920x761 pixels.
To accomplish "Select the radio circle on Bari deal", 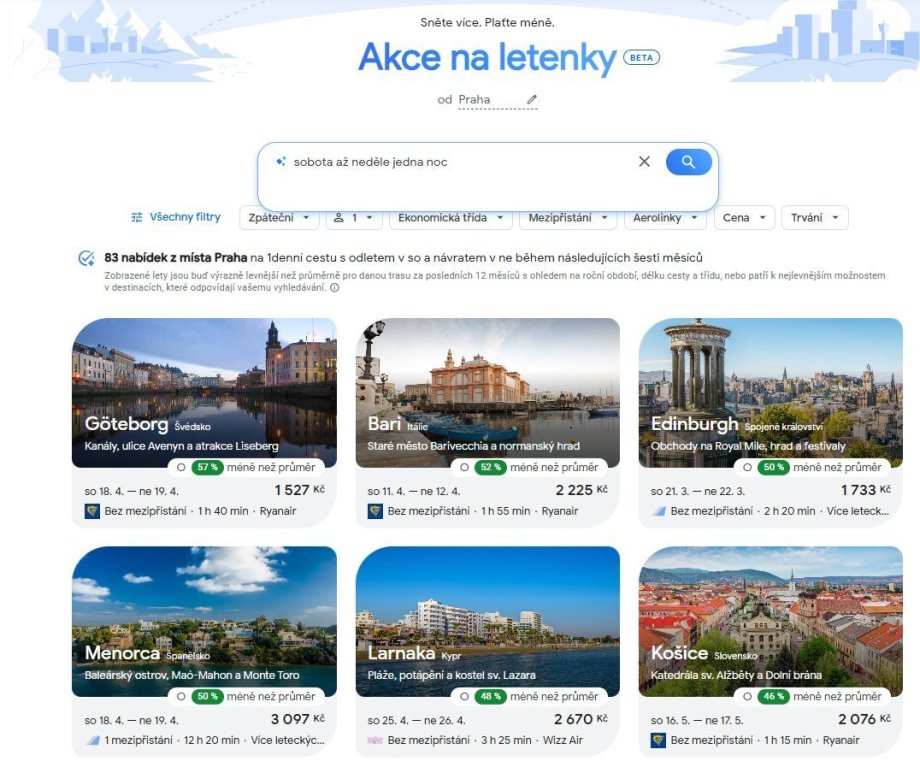I will click(464, 468).
